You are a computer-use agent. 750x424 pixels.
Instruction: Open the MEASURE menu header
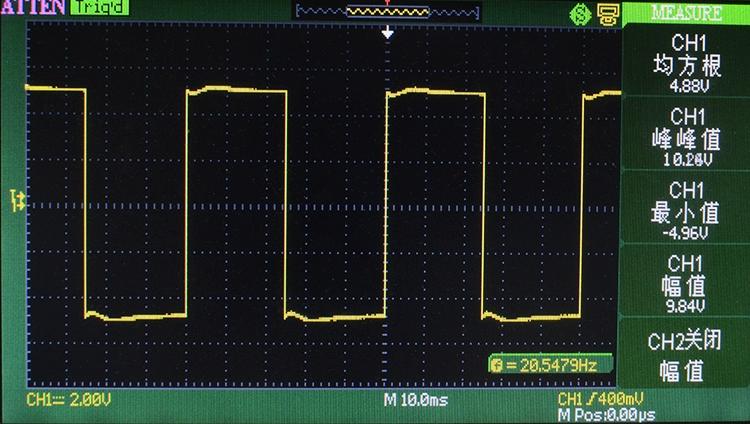[686, 13]
